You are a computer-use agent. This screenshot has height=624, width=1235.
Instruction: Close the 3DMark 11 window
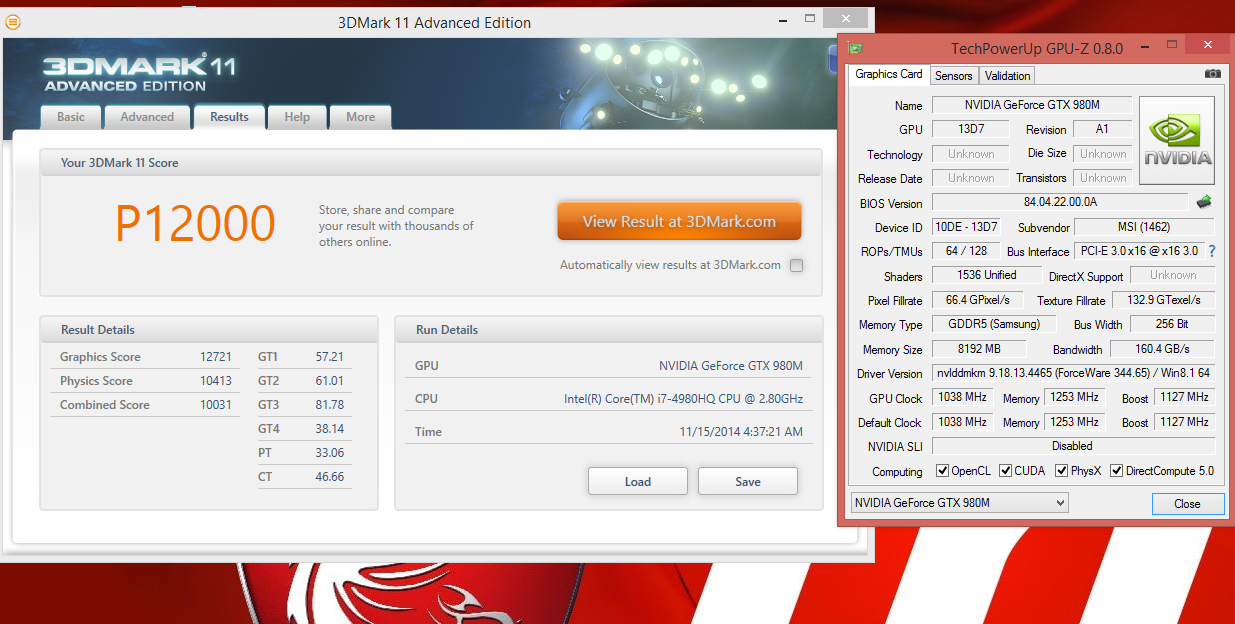[x=846, y=19]
